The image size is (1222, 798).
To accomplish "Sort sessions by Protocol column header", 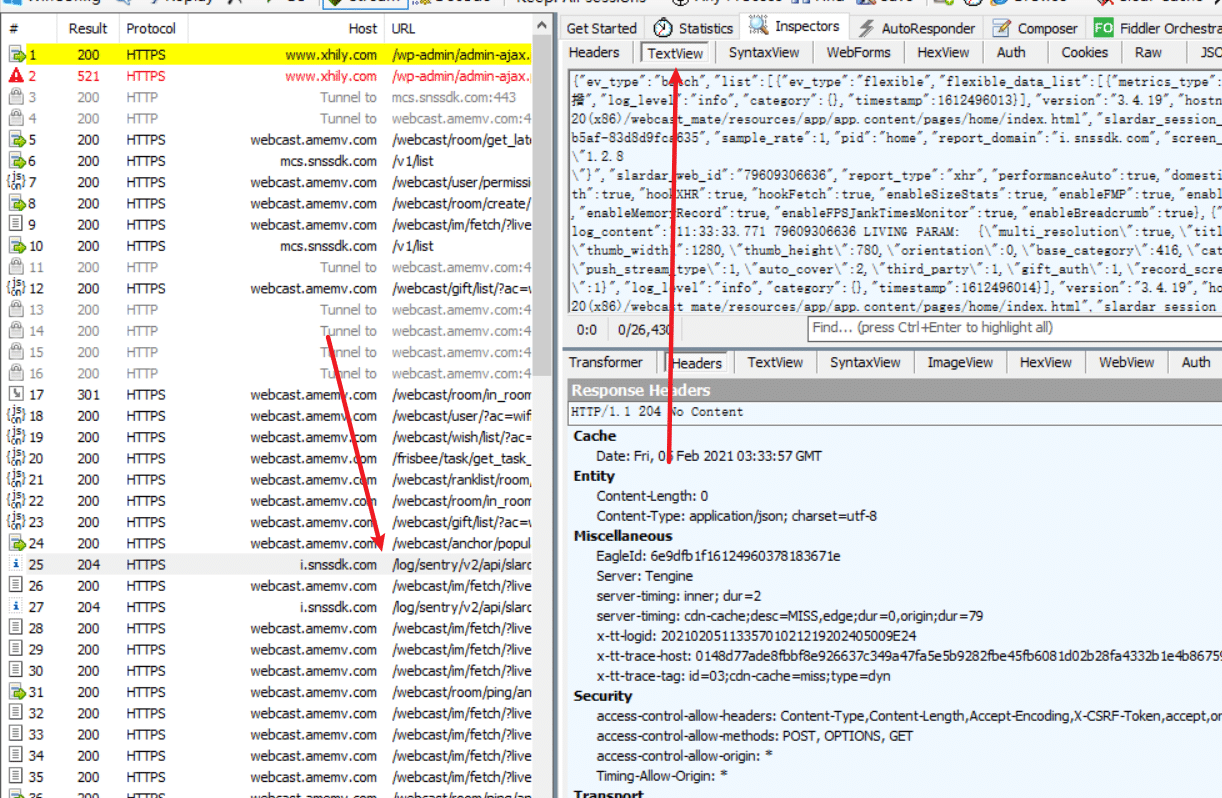I will coord(151,29).
